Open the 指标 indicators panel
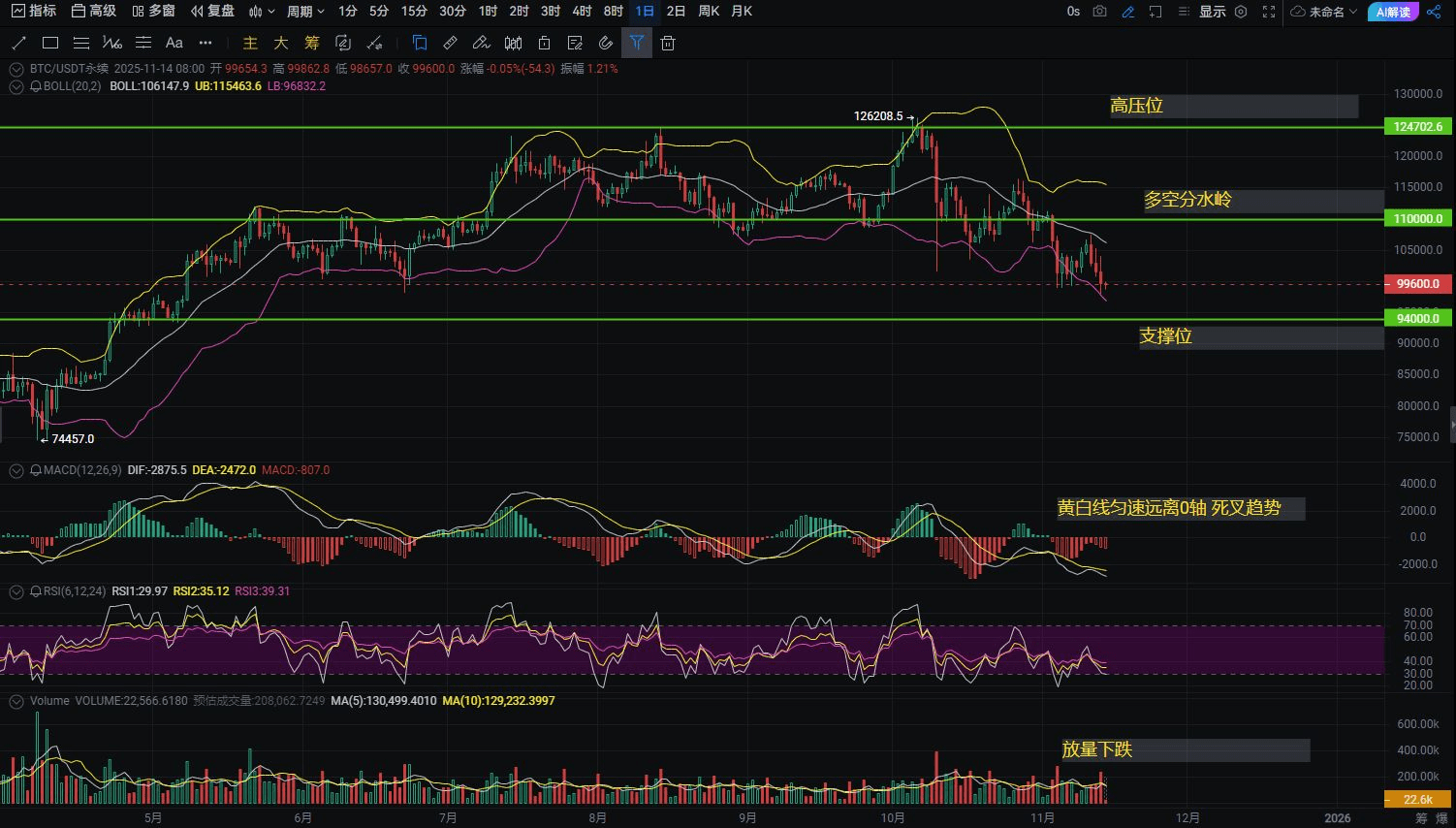The height and width of the screenshot is (828, 1456). [x=34, y=12]
